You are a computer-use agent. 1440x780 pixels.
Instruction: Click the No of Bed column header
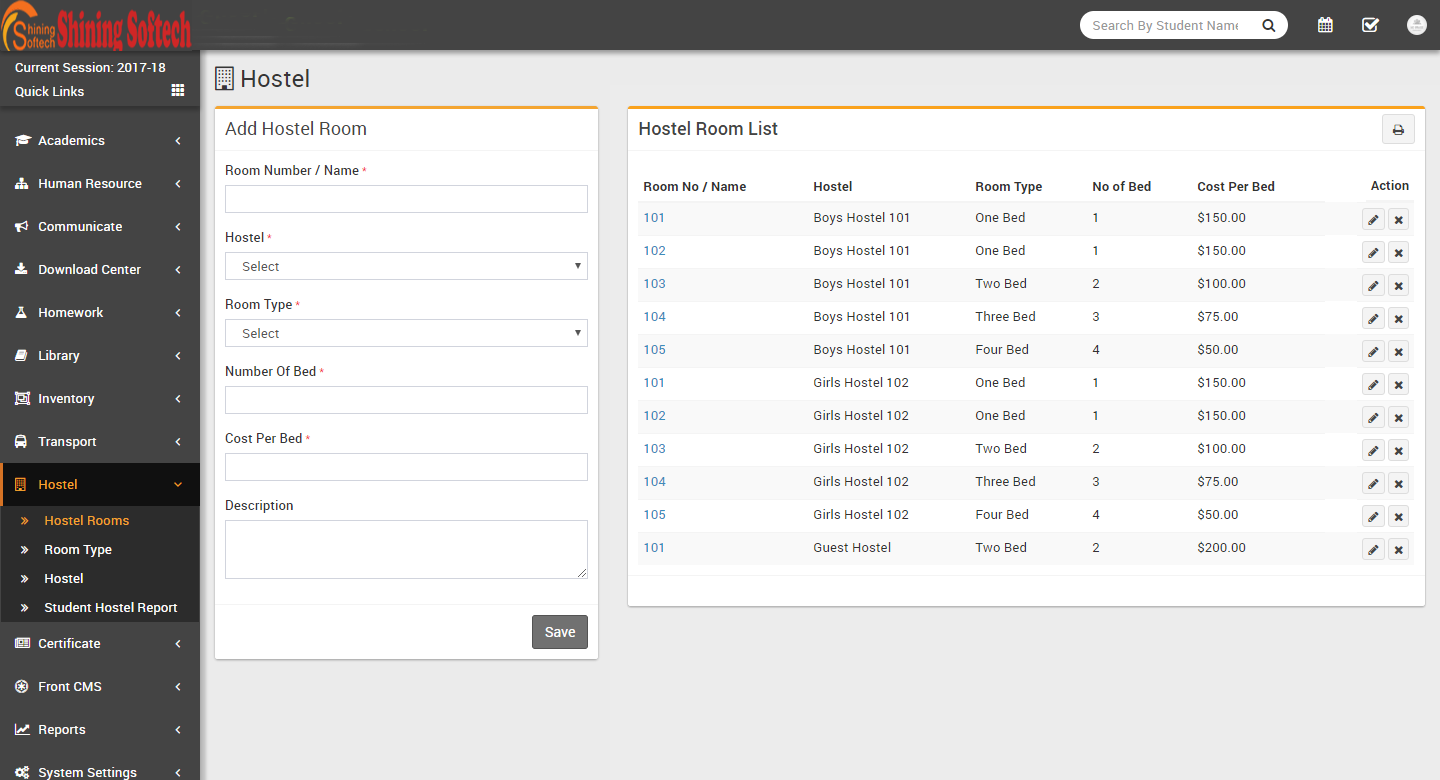(x=1122, y=186)
